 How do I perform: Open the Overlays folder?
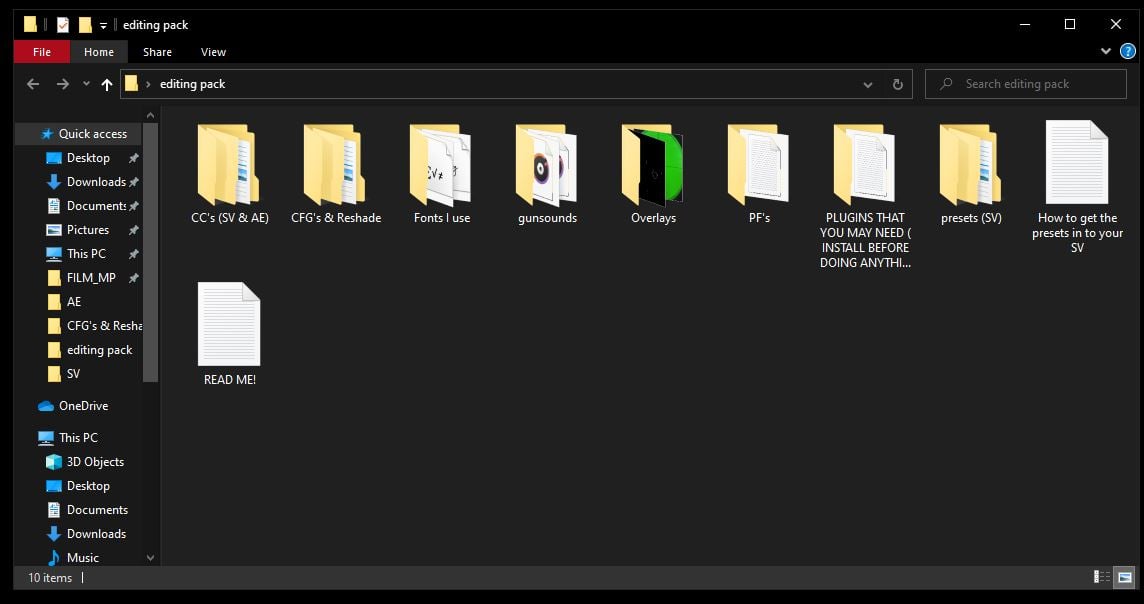pos(653,174)
